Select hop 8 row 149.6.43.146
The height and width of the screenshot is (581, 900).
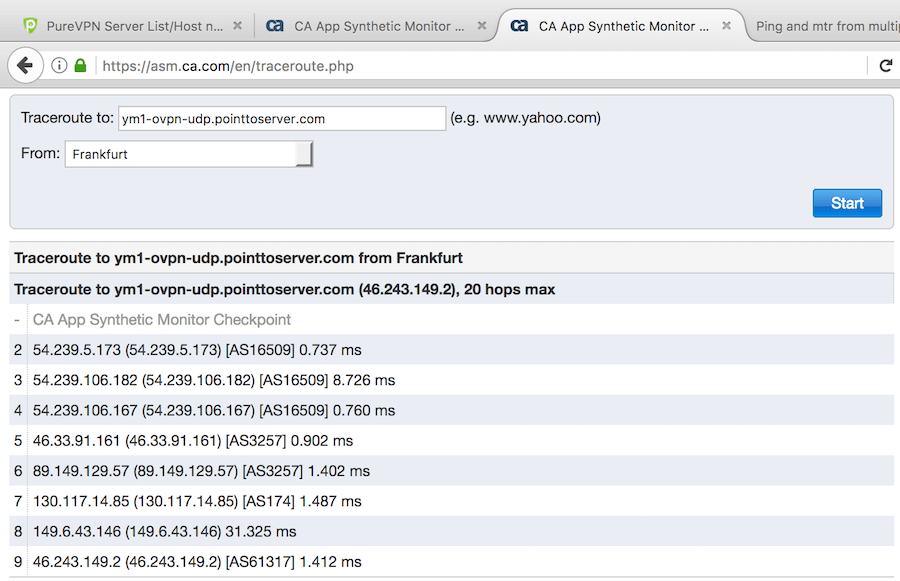(451, 531)
